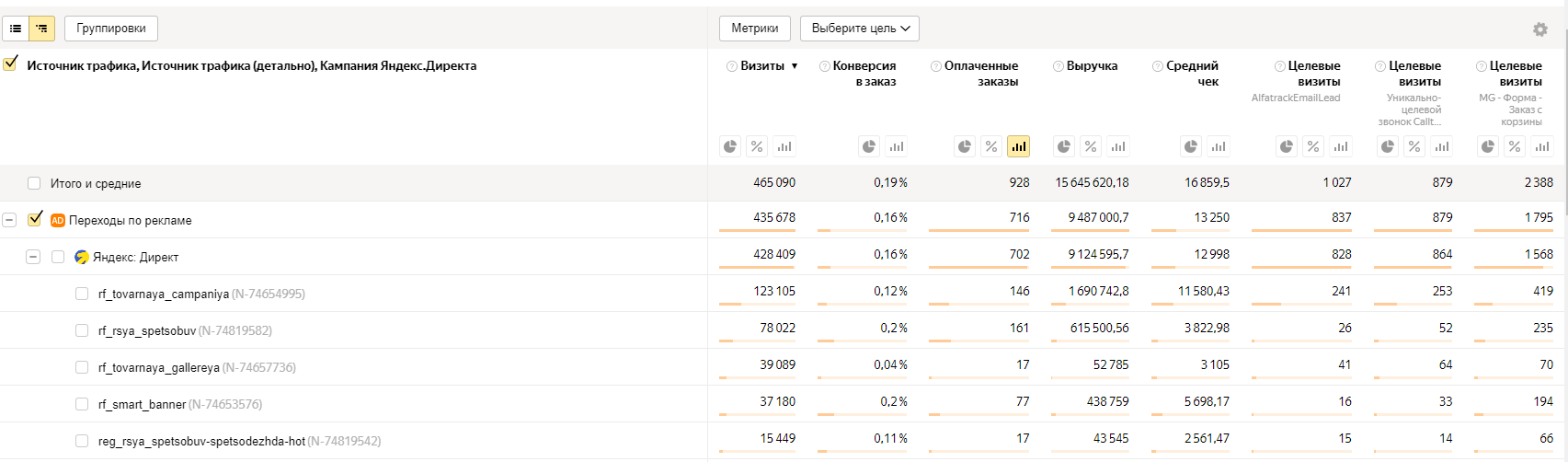Open the Выберите цель dropdown
The image size is (1568, 462).
click(860, 29)
